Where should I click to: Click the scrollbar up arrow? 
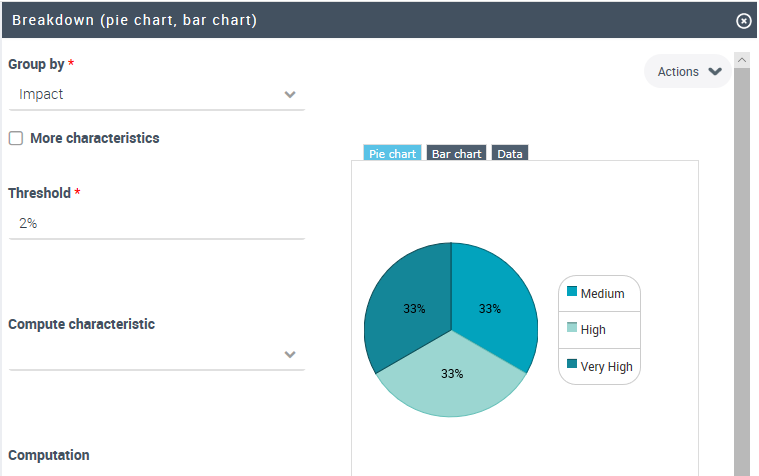742,61
